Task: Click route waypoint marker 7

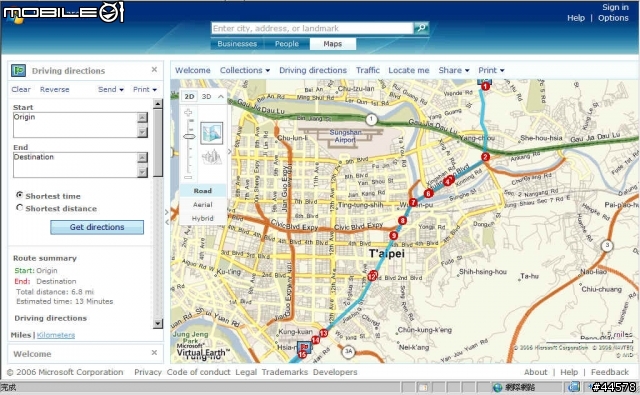Action: 413,202
